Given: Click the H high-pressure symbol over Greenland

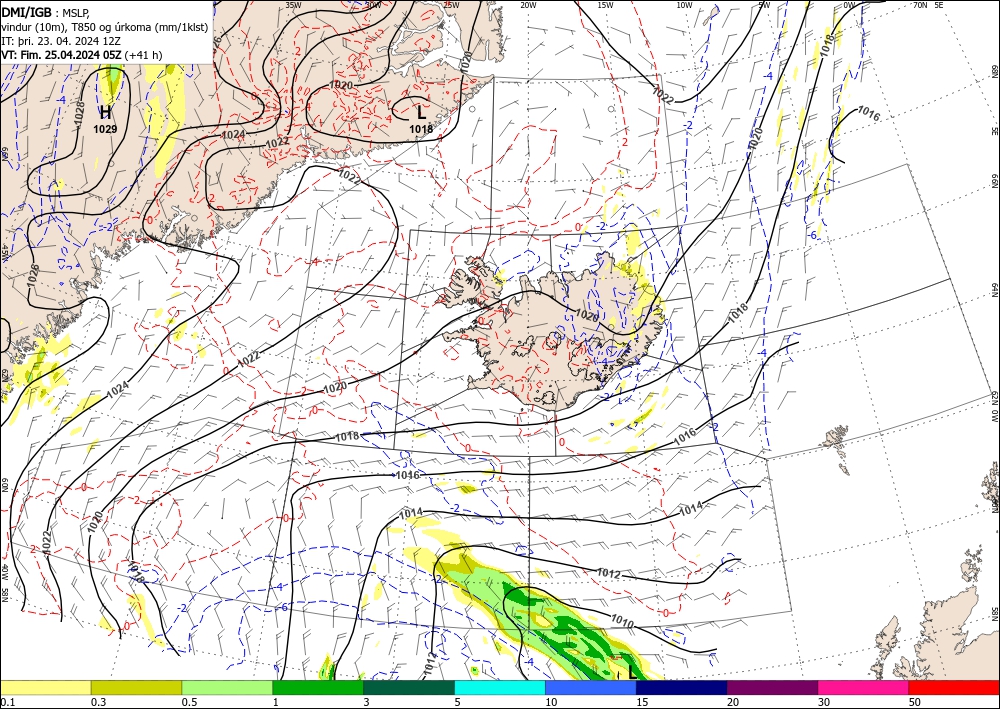Looking at the screenshot, I should 105,113.
